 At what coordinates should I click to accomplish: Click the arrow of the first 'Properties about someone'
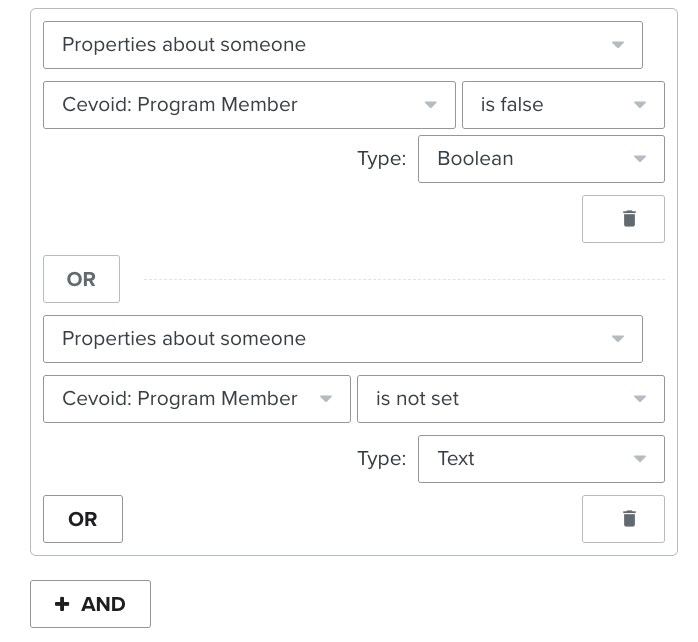coord(617,45)
